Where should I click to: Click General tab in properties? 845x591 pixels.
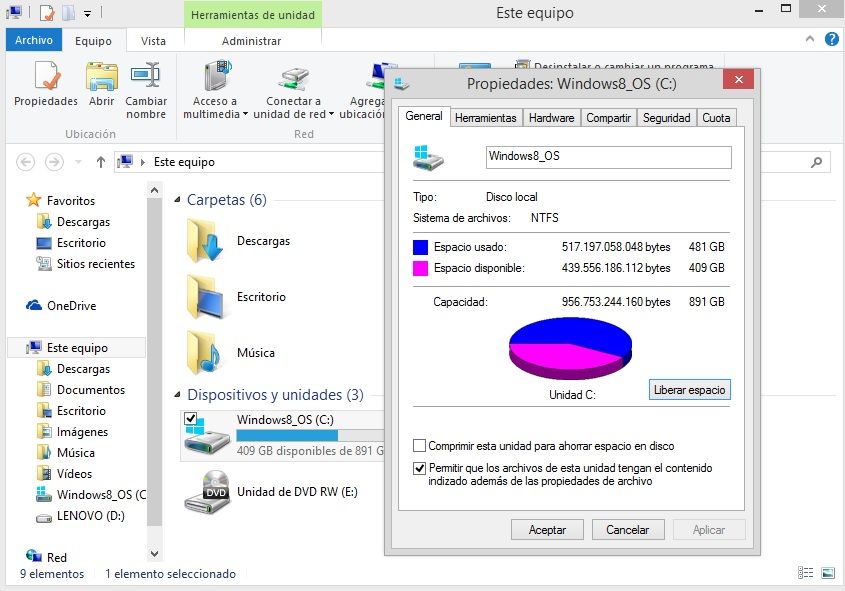coord(424,116)
